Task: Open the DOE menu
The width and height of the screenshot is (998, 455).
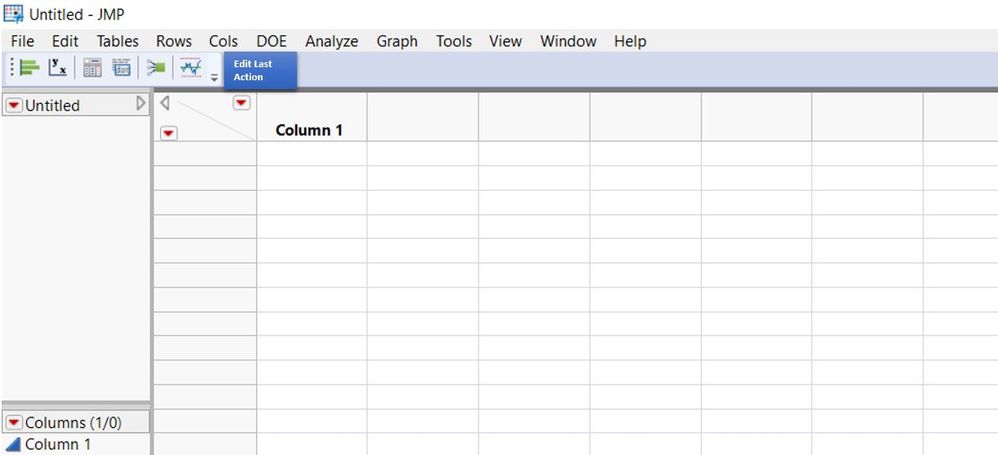Action: point(271,41)
